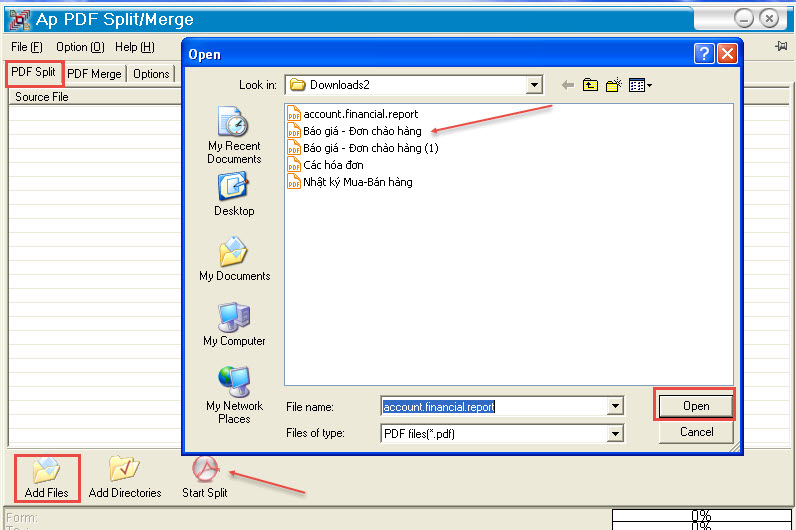Image resolution: width=796 pixels, height=530 pixels.
Task: Click PDF icon of account.financial.report
Action: click(x=294, y=114)
